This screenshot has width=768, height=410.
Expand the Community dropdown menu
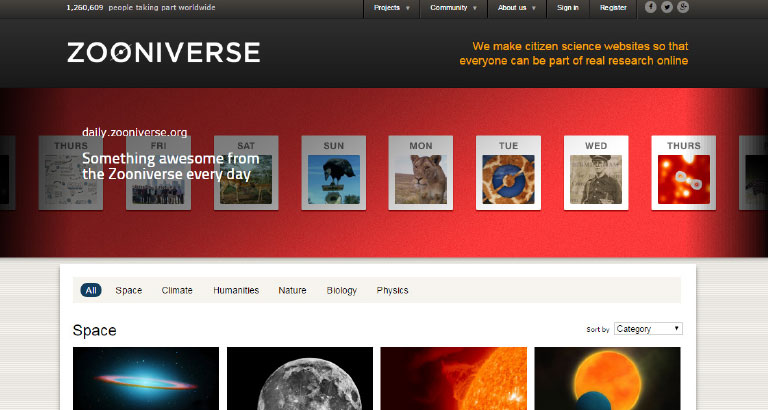pyautogui.click(x=454, y=8)
